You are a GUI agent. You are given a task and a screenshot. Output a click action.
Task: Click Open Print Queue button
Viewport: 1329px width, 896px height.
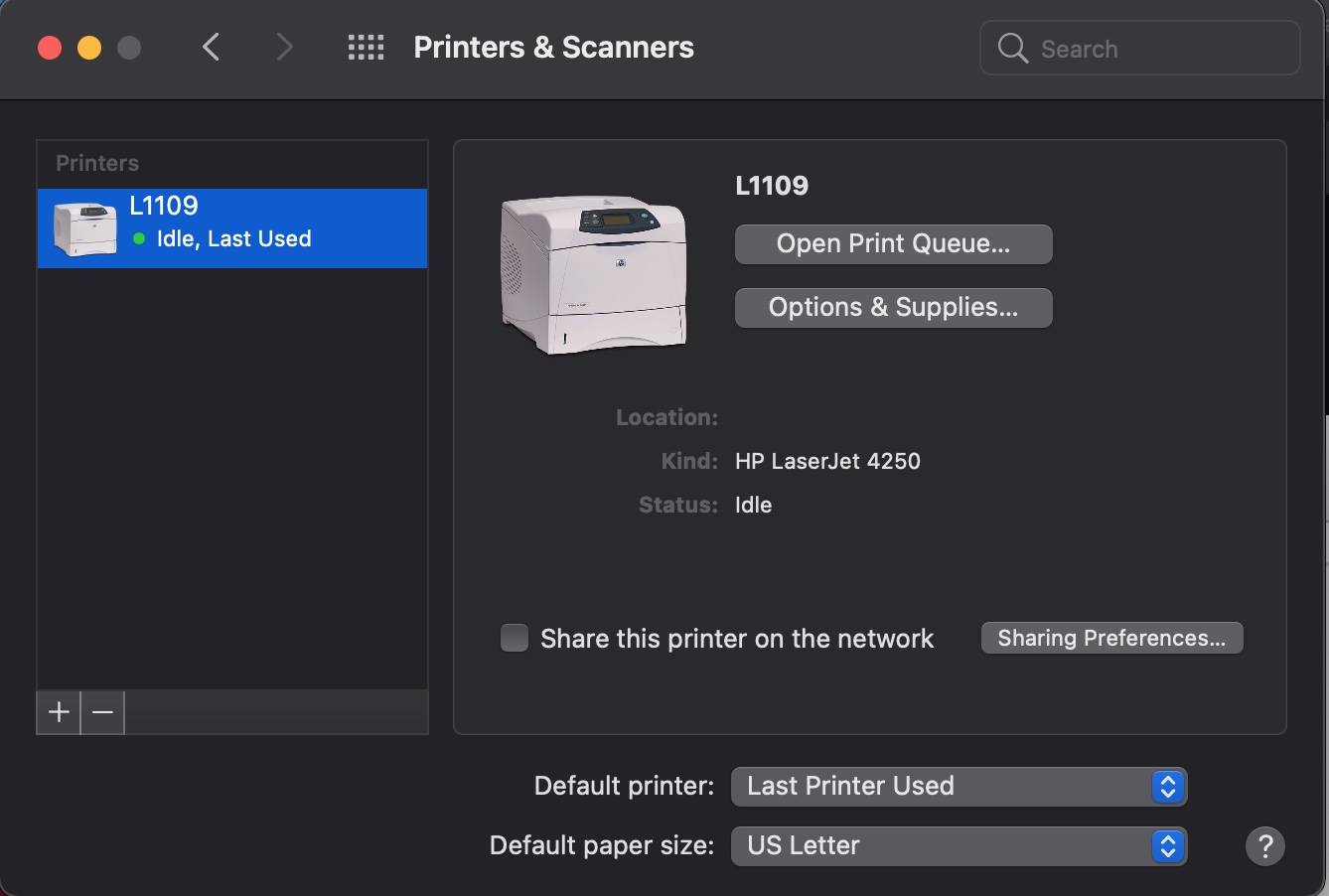coord(893,244)
